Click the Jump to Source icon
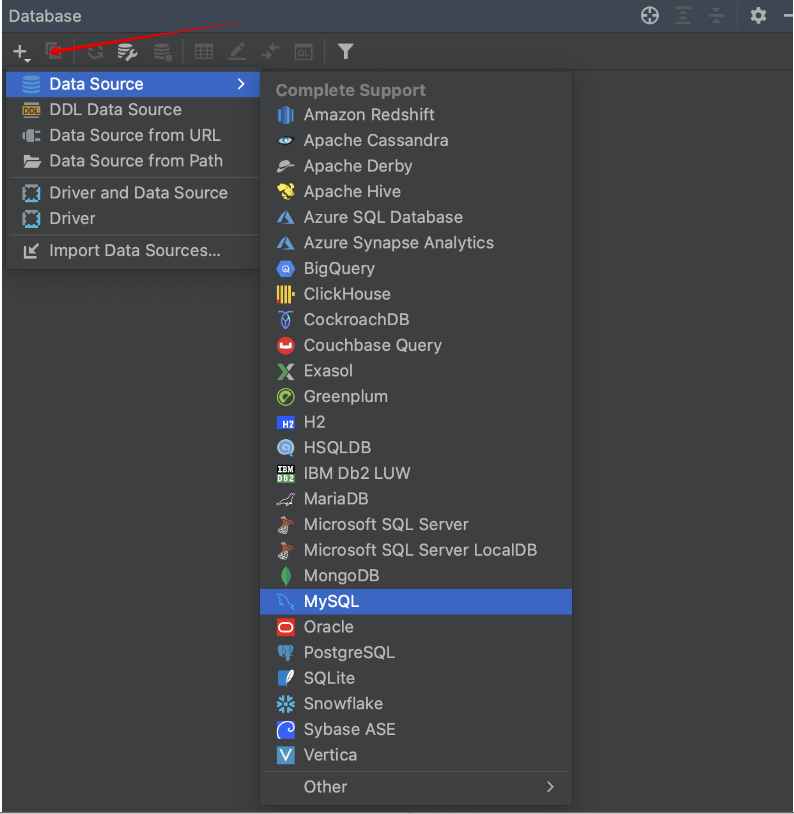Viewport: 794px width, 814px height. pos(270,52)
